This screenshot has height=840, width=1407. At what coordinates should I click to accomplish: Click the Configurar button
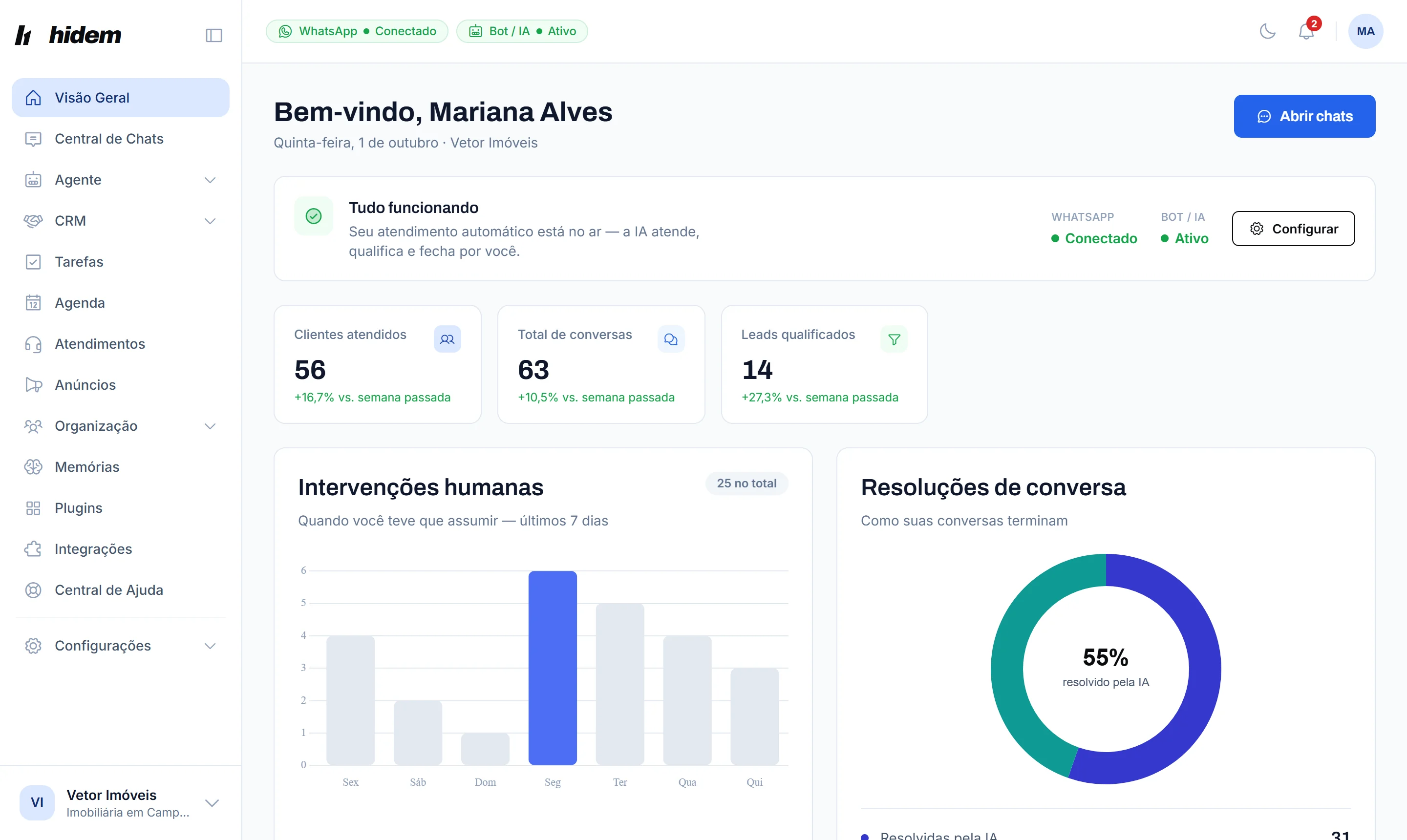click(1293, 229)
